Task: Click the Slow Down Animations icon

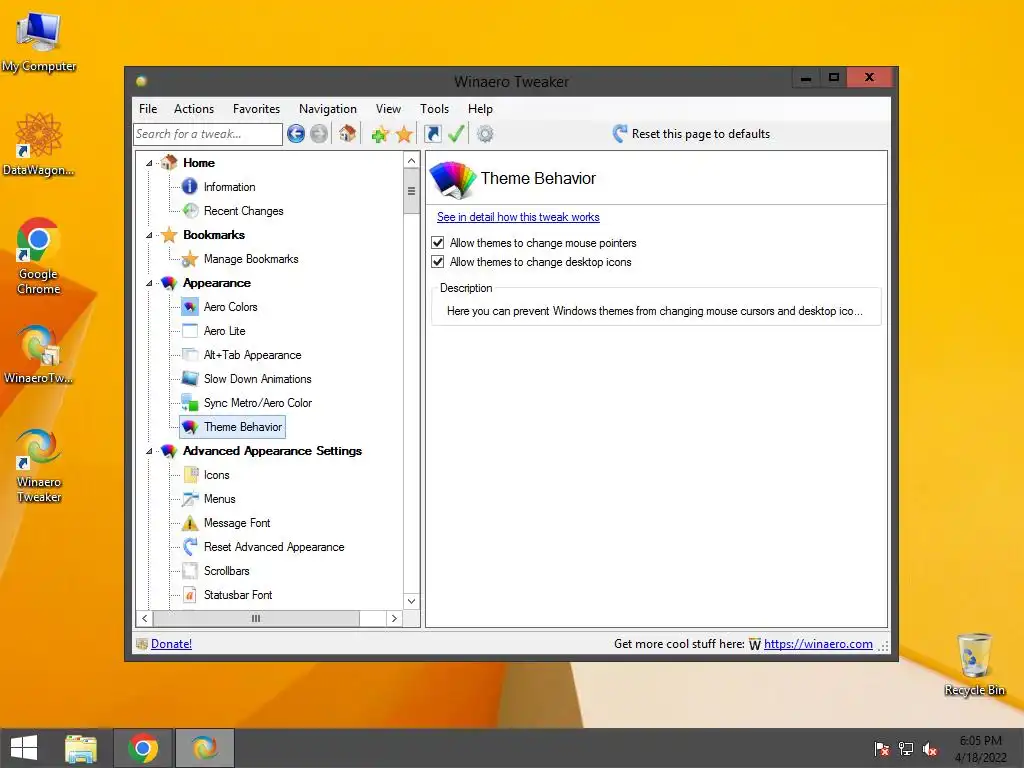Action: coord(190,379)
